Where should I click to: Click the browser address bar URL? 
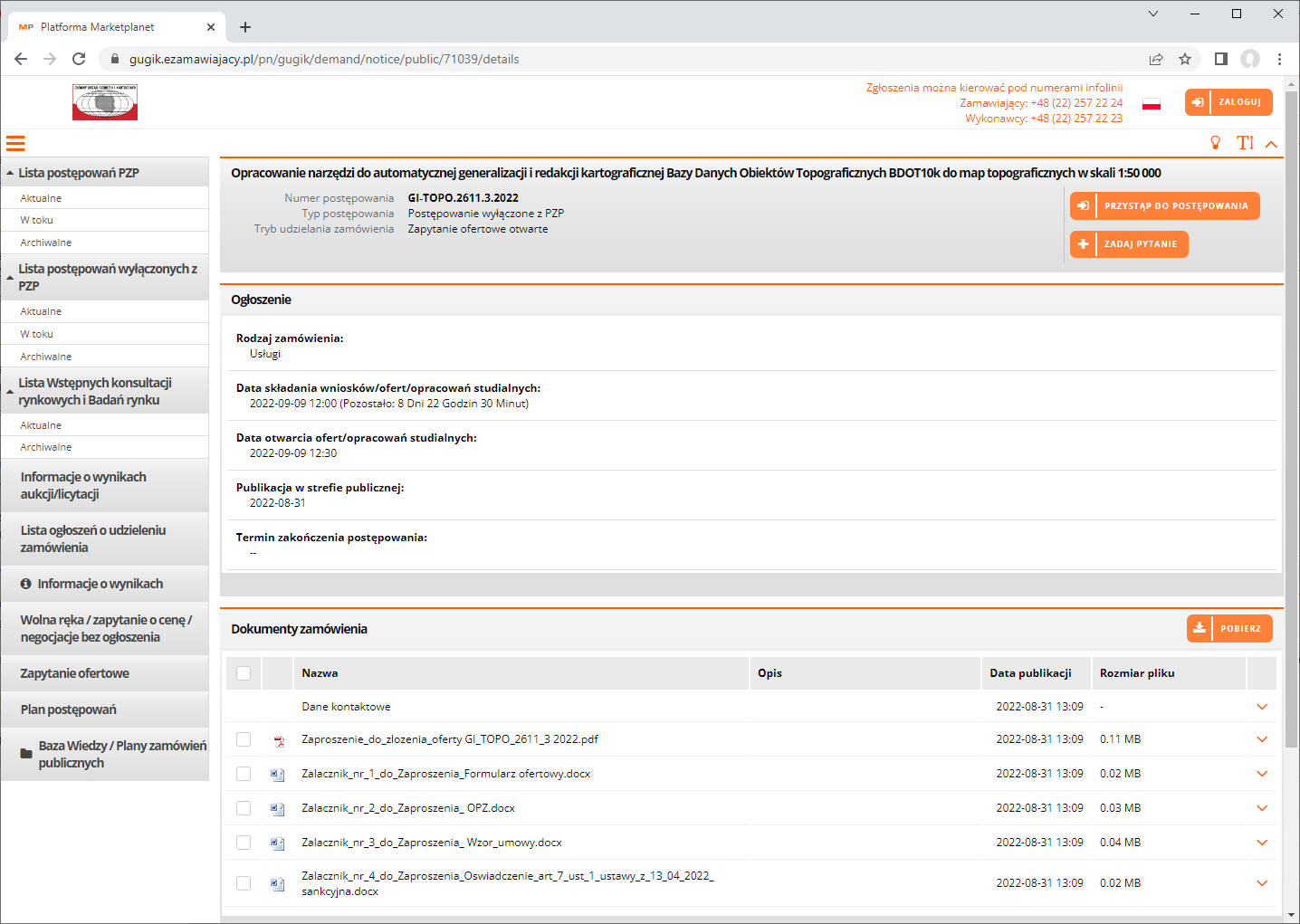324,59
